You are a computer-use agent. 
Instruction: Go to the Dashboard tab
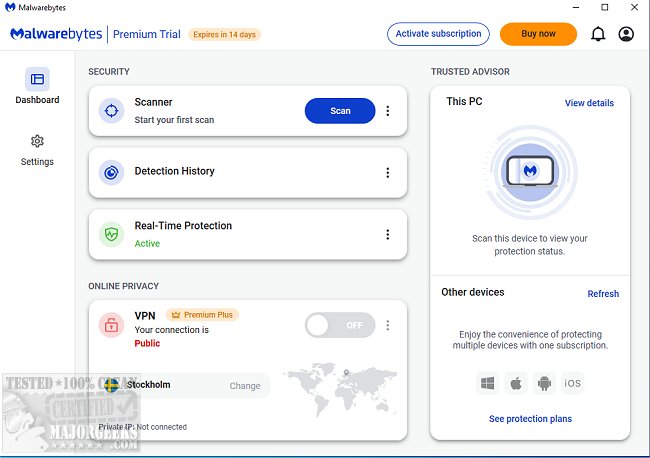click(37, 86)
